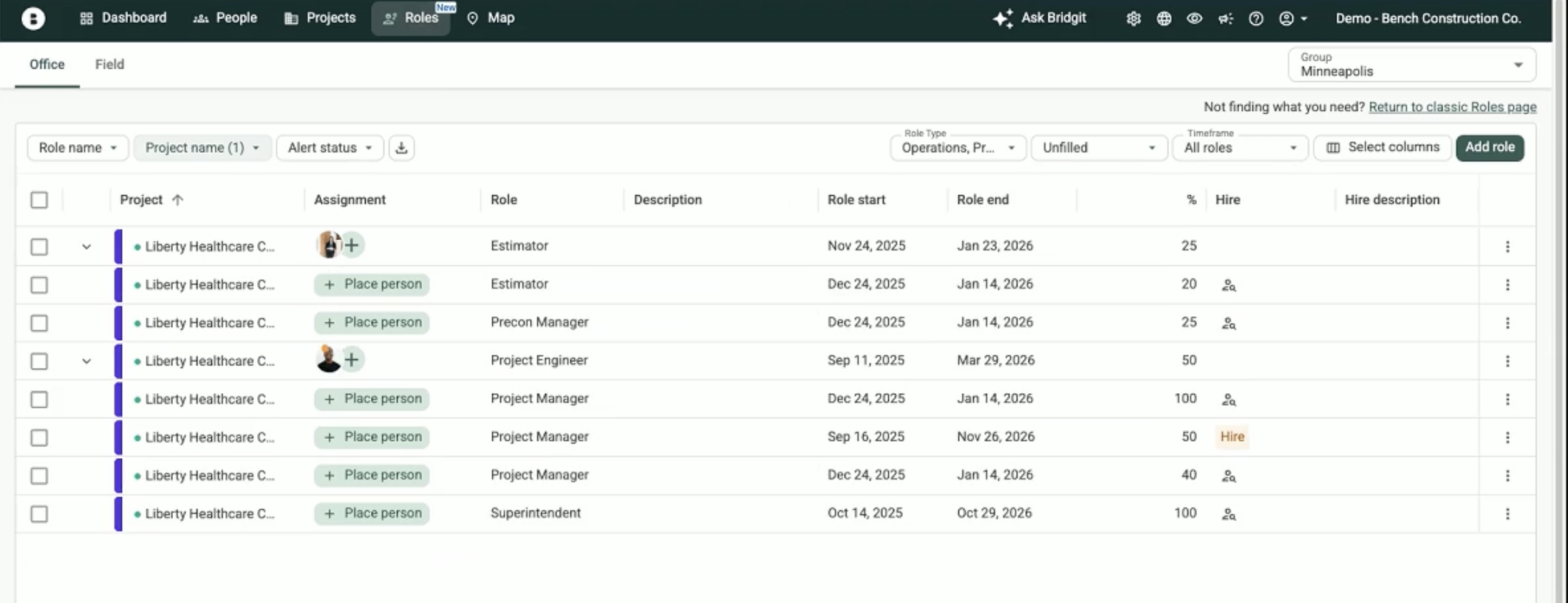Screen dimensions: 1568x603
Task: Toggle the eye visibility icon in header
Action: point(1194,18)
